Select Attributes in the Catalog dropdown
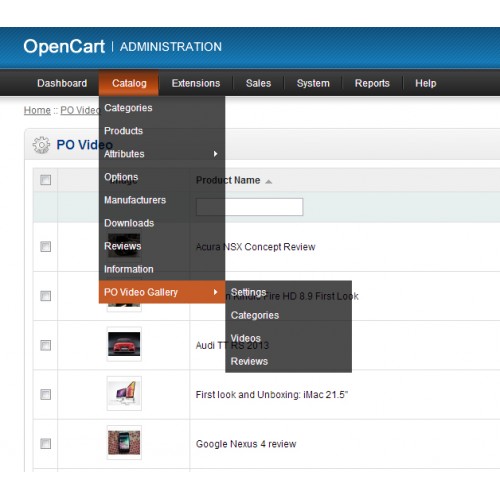Screen dimensions: 500x500 (x=162, y=154)
